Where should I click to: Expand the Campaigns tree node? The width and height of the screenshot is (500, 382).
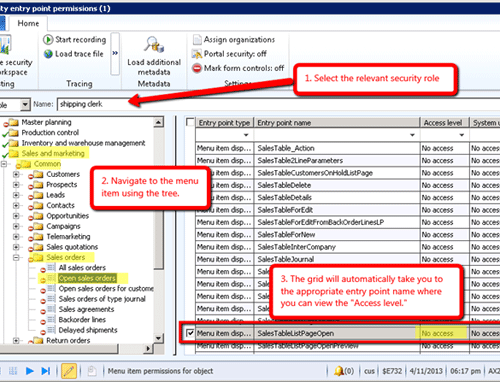(x=16, y=226)
